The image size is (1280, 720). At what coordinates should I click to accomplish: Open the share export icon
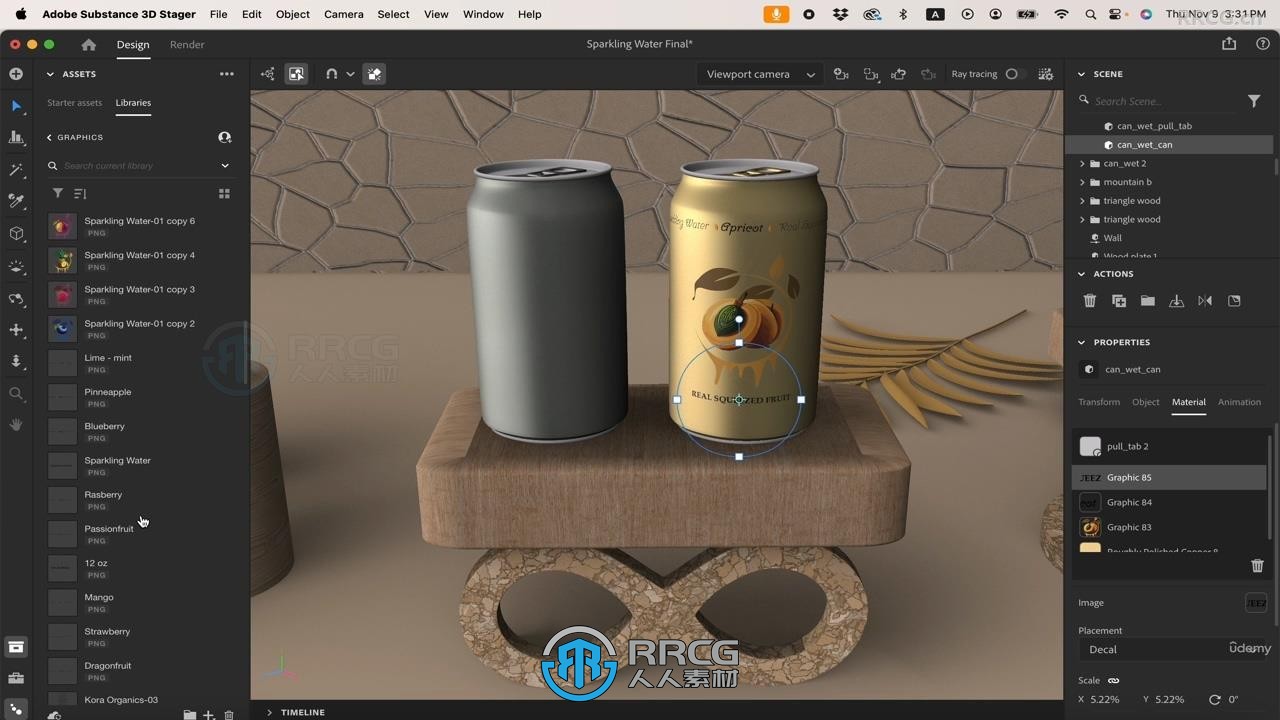(1229, 44)
